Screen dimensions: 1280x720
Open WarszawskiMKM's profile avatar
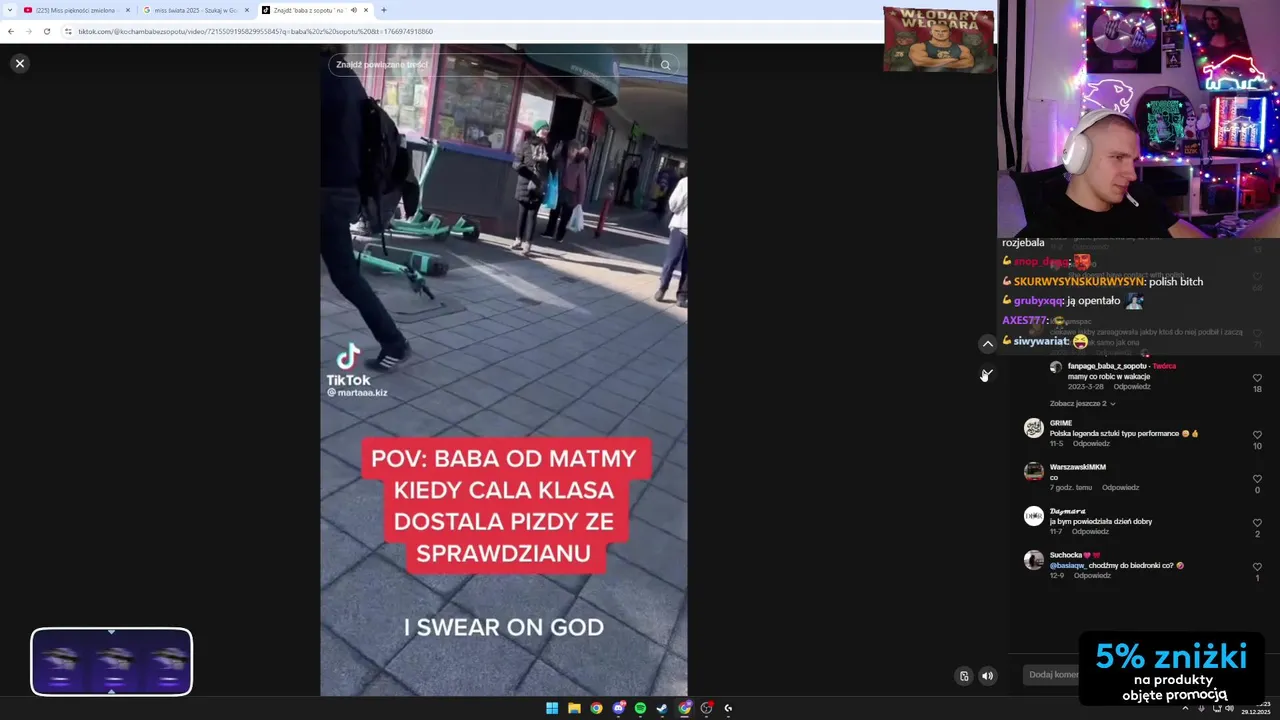click(x=1034, y=472)
